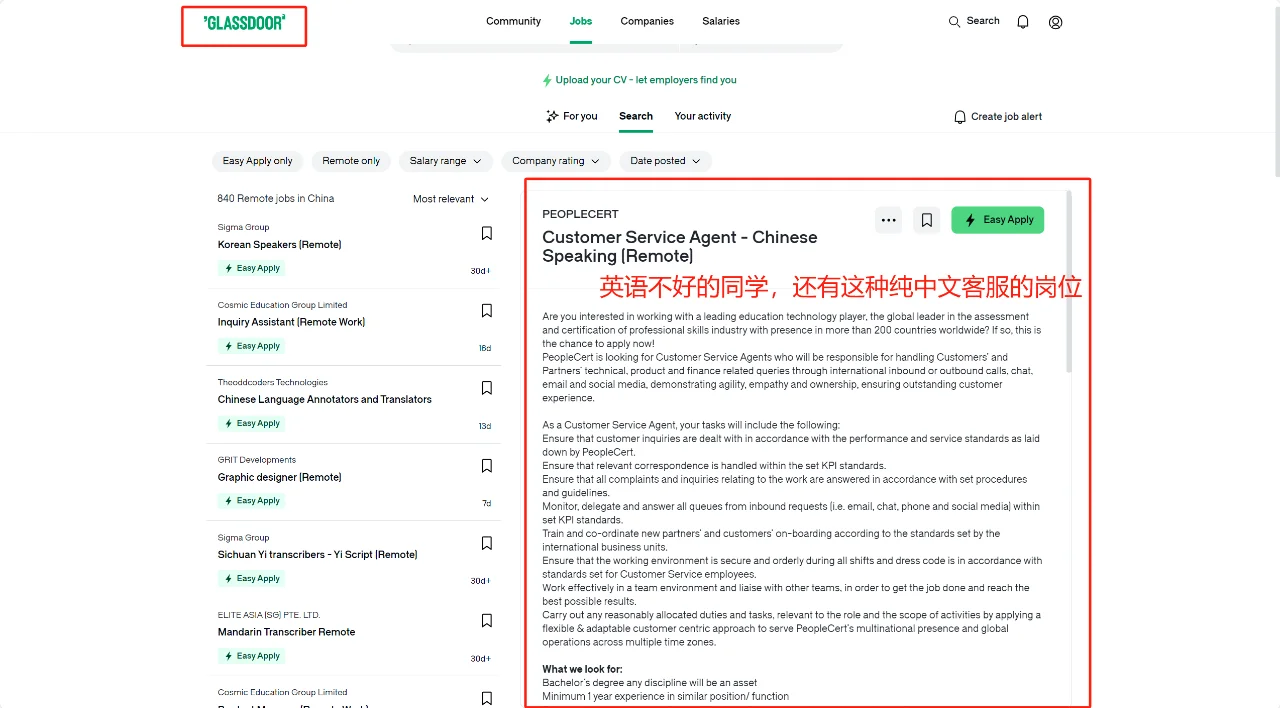Click the 16d posting age label
1280x708 pixels.
(x=485, y=349)
